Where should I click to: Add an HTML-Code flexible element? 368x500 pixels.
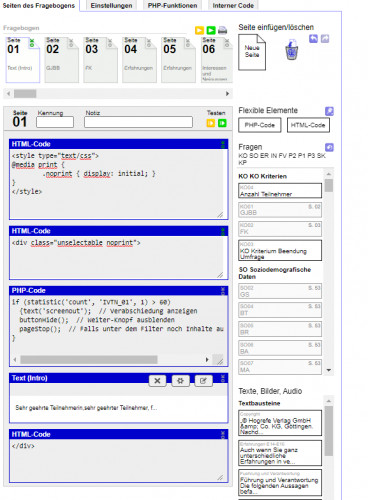coord(308,125)
